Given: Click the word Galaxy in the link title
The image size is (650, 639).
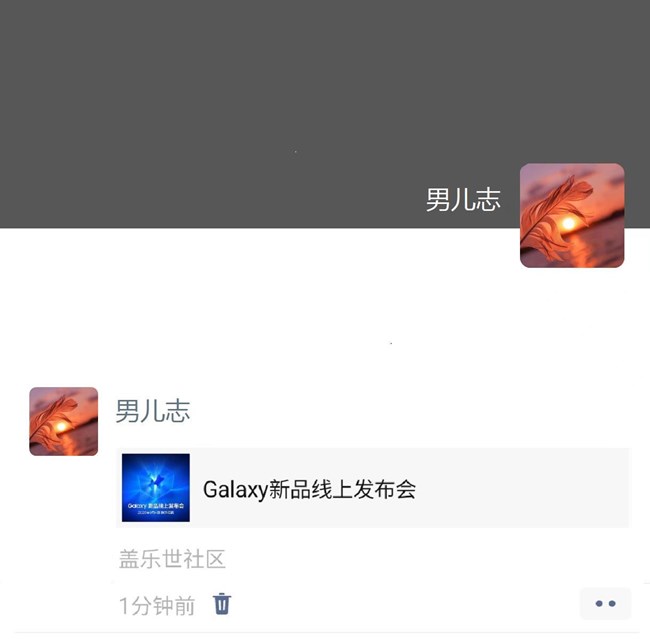Looking at the screenshot, I should click(x=235, y=490).
